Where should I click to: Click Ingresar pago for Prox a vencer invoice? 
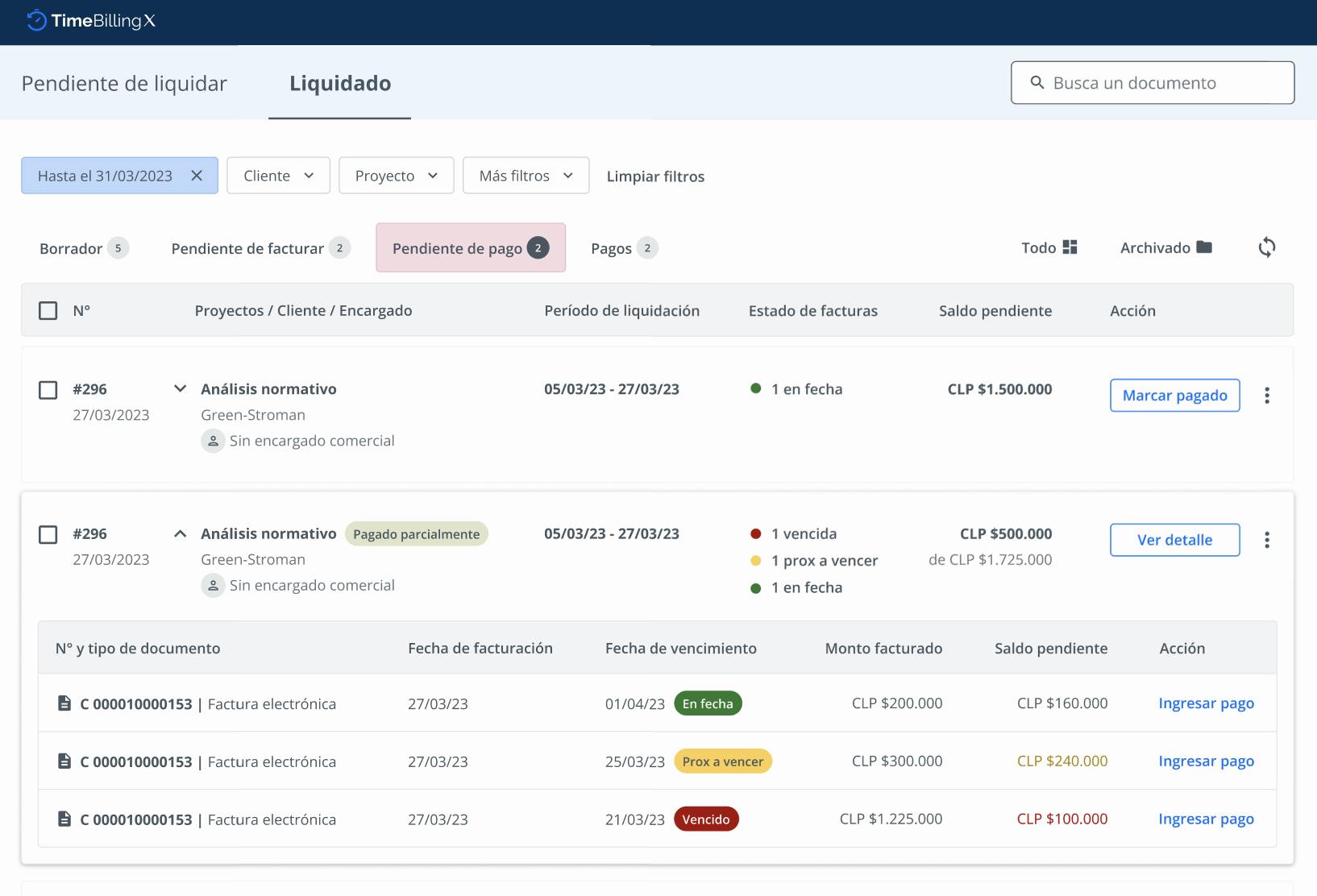1206,761
